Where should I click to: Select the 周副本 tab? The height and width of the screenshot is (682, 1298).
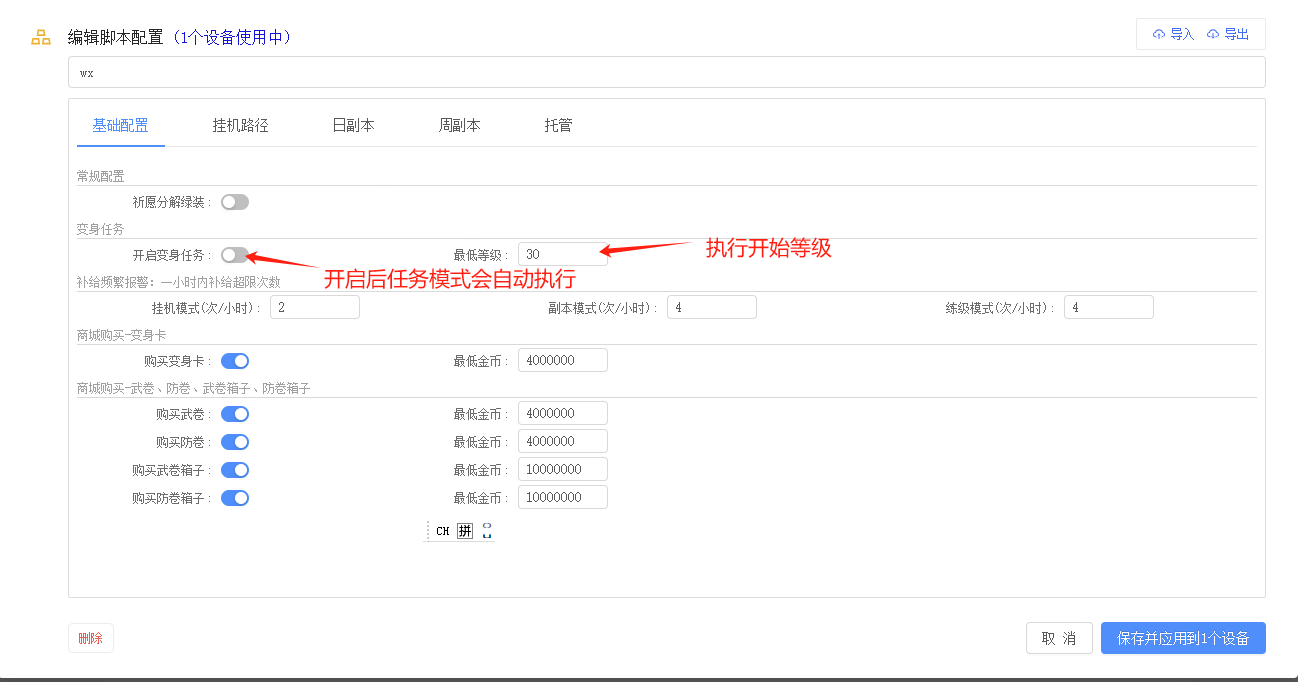pyautogui.click(x=459, y=126)
